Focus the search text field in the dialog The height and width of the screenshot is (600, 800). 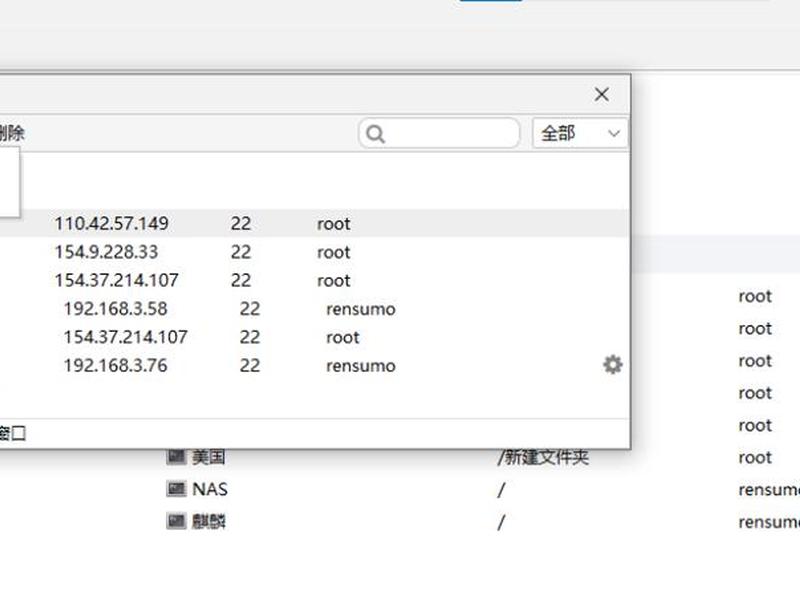(439, 134)
